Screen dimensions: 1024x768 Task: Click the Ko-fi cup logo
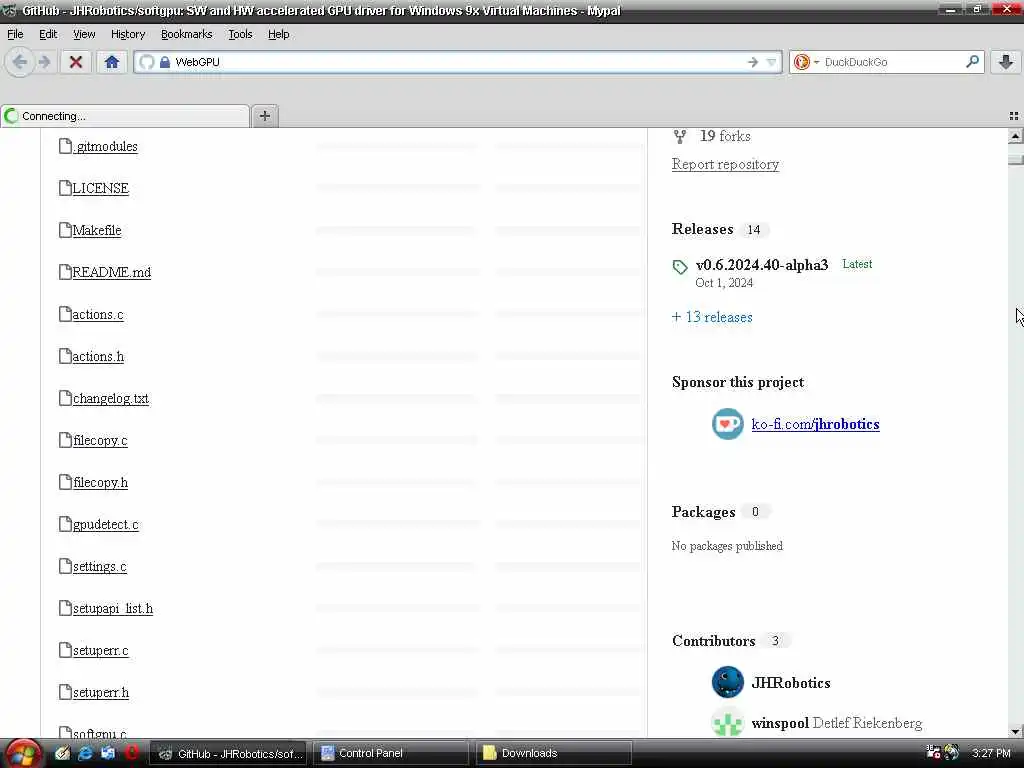point(728,424)
